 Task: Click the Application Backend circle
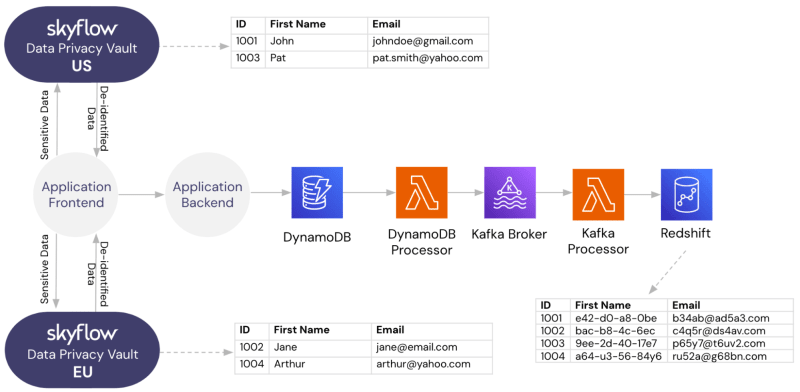(207, 194)
